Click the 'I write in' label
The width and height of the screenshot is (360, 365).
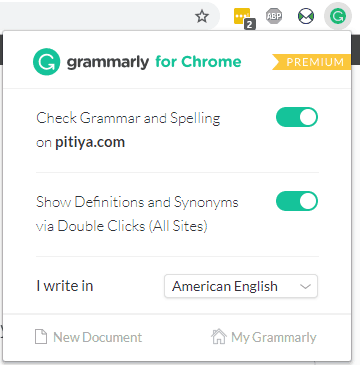(x=65, y=286)
